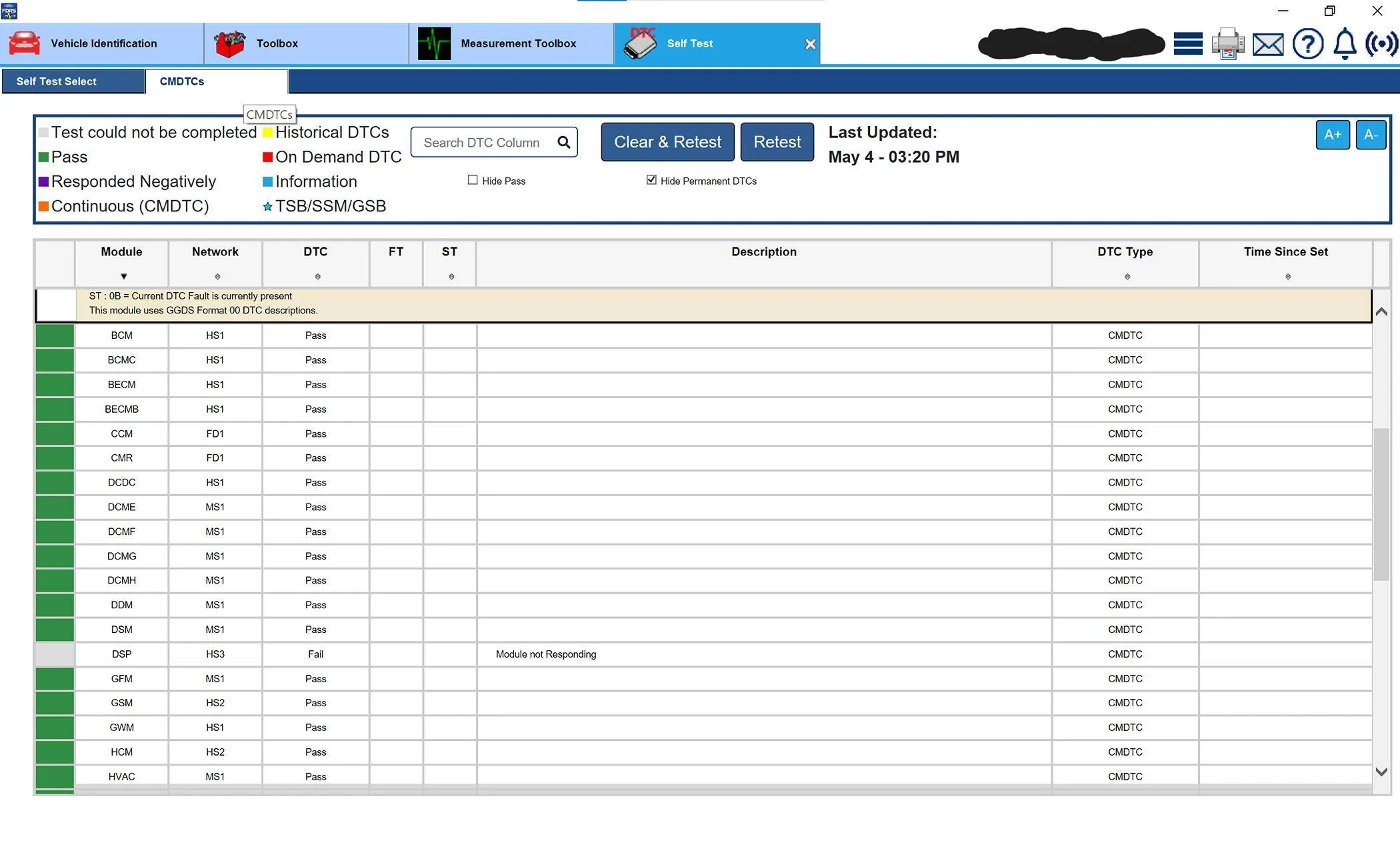1400x859 pixels.
Task: Sort by DTC Type column
Action: point(1127,277)
